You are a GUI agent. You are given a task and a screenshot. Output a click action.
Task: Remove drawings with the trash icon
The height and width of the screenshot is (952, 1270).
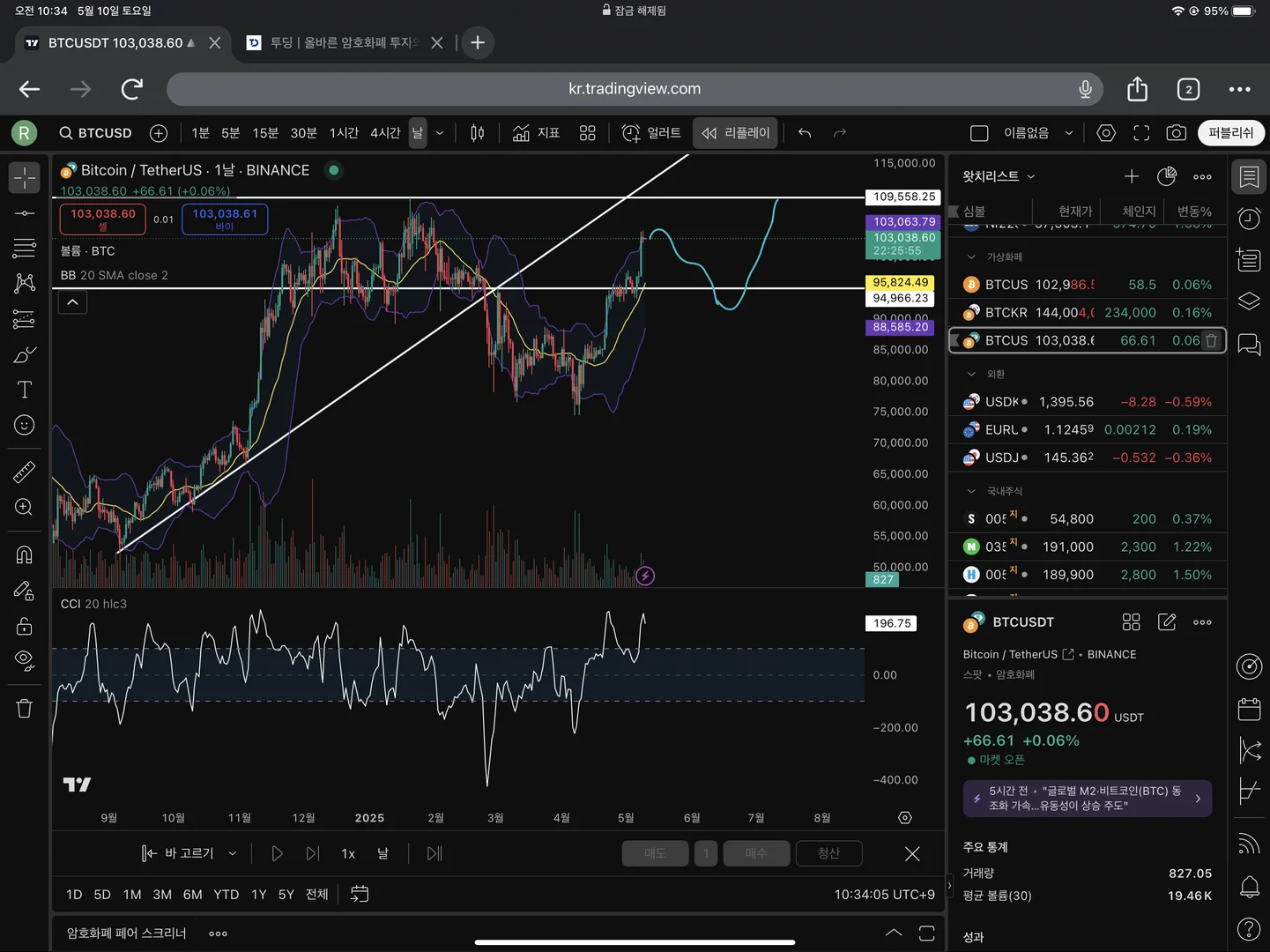pos(25,709)
